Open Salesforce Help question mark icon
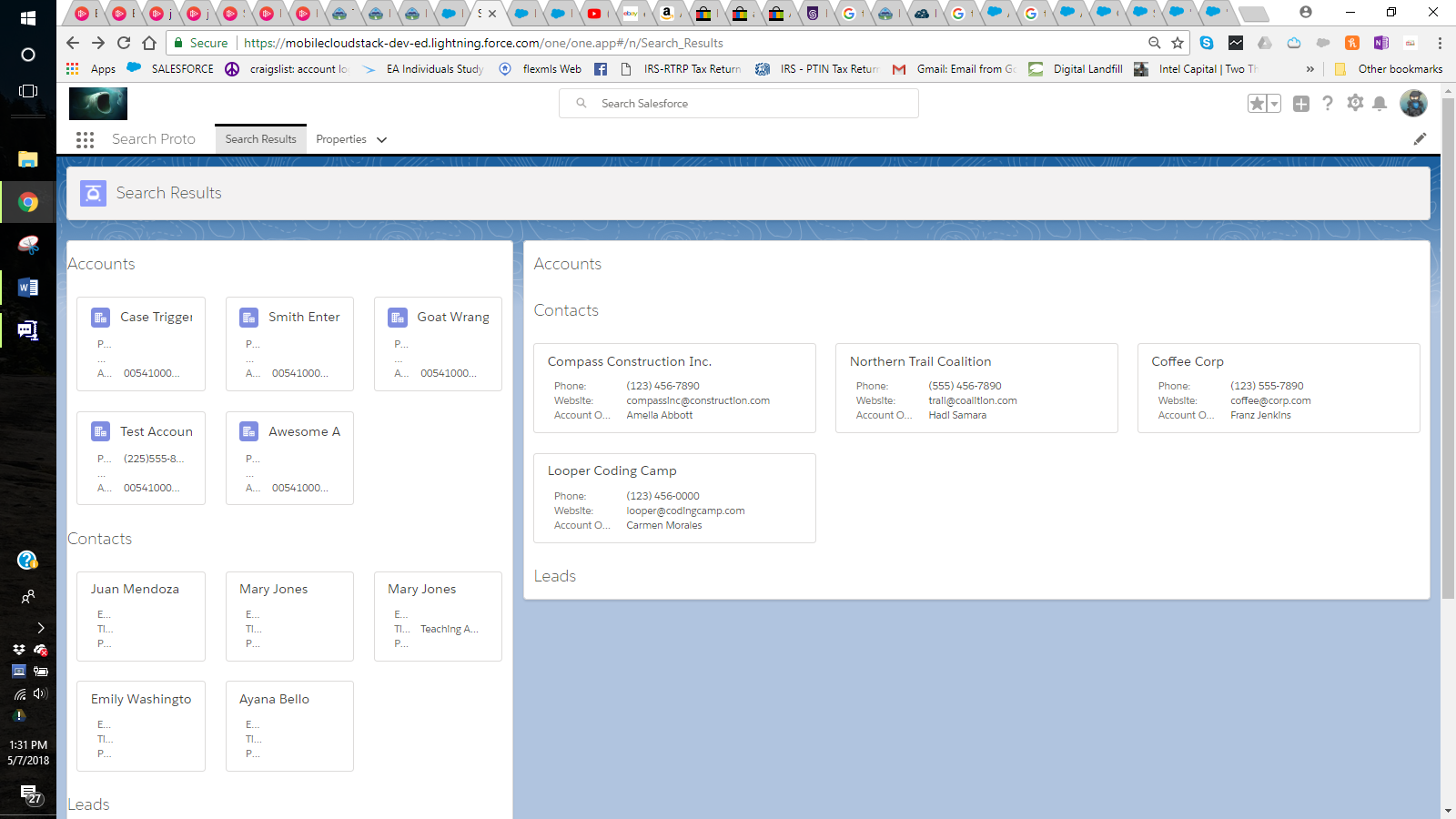The width and height of the screenshot is (1456, 819). [x=1328, y=104]
